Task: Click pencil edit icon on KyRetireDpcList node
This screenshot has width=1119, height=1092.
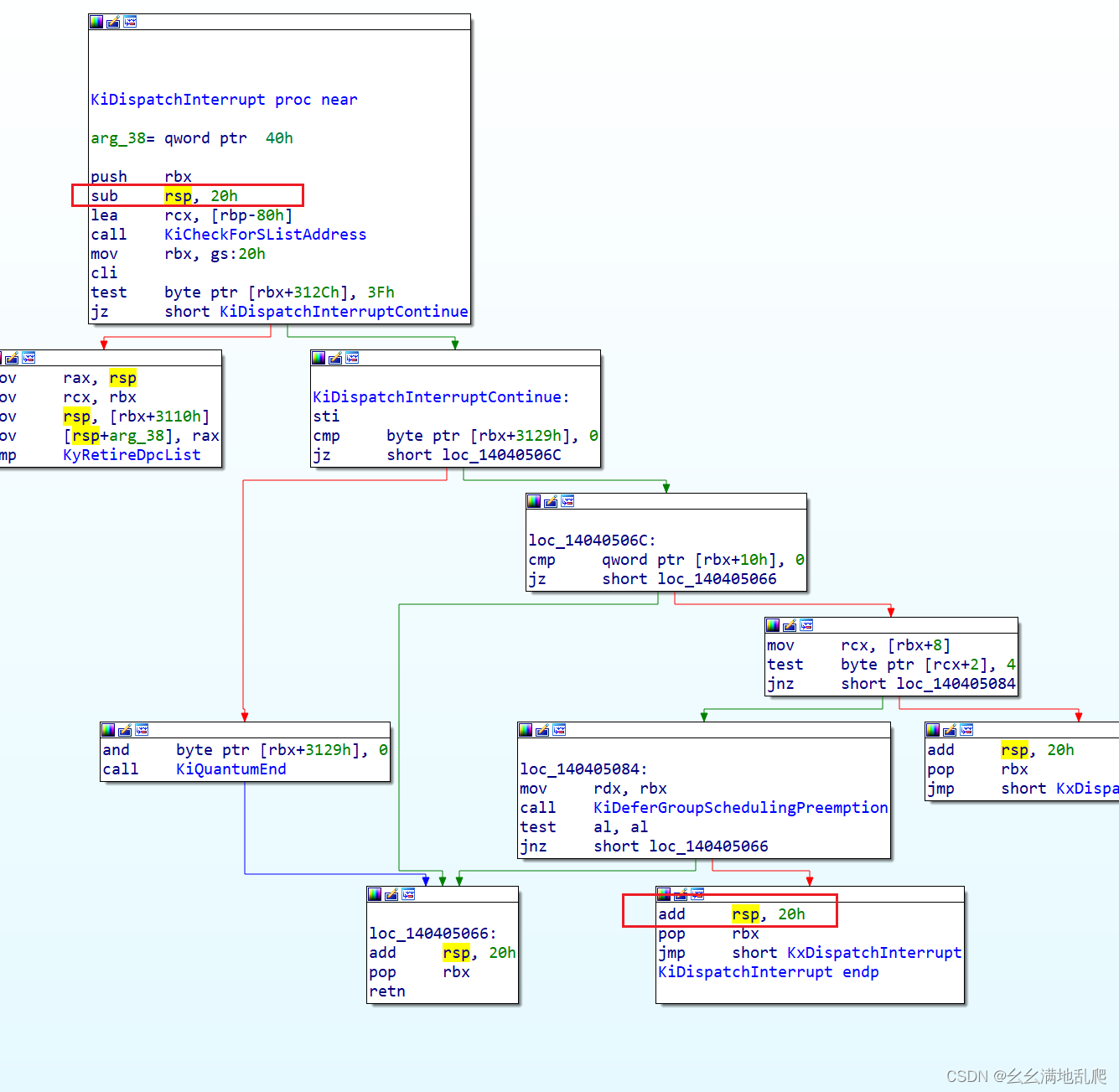Action: 12,358
